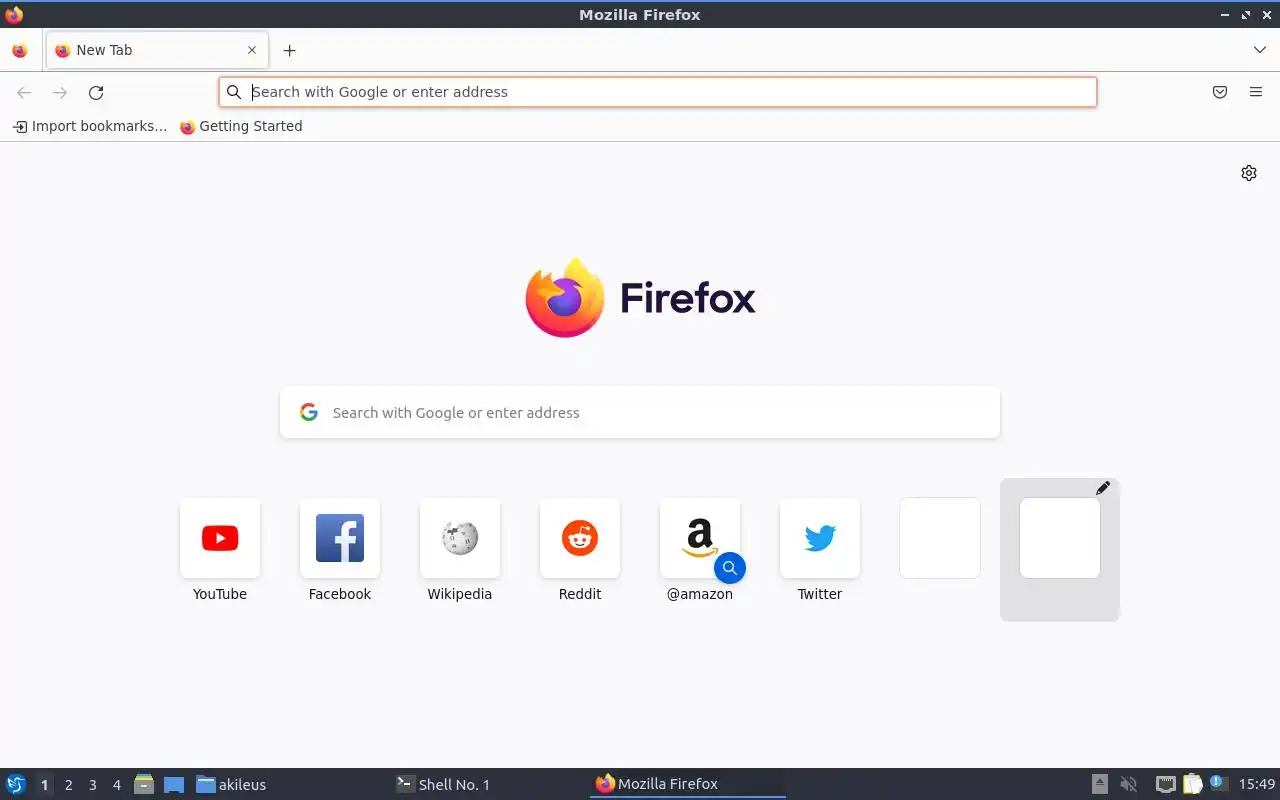Click the first empty shortcut tile
This screenshot has height=800, width=1280.
coord(940,538)
